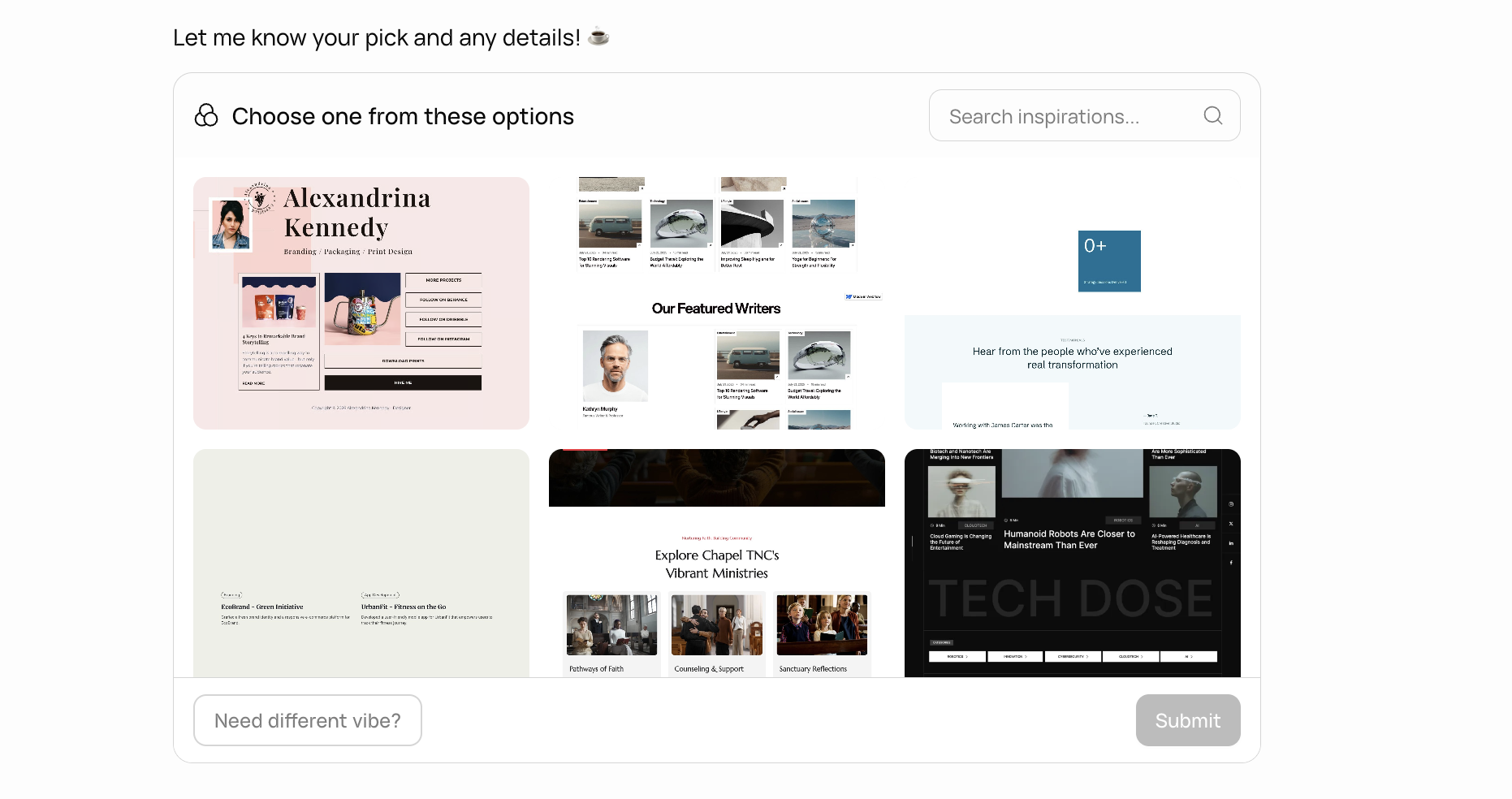Click the blue 0+ counter tile
1512x799 pixels.
[1109, 261]
